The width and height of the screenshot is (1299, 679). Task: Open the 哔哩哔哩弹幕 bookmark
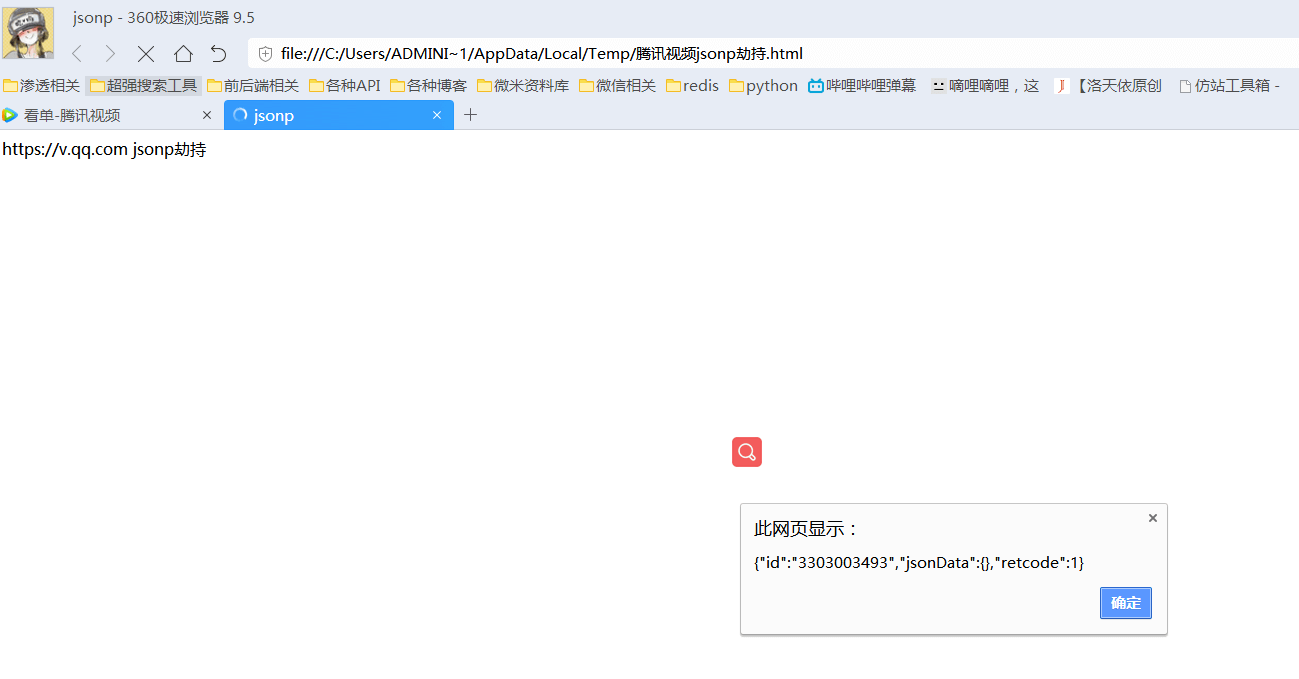click(862, 86)
